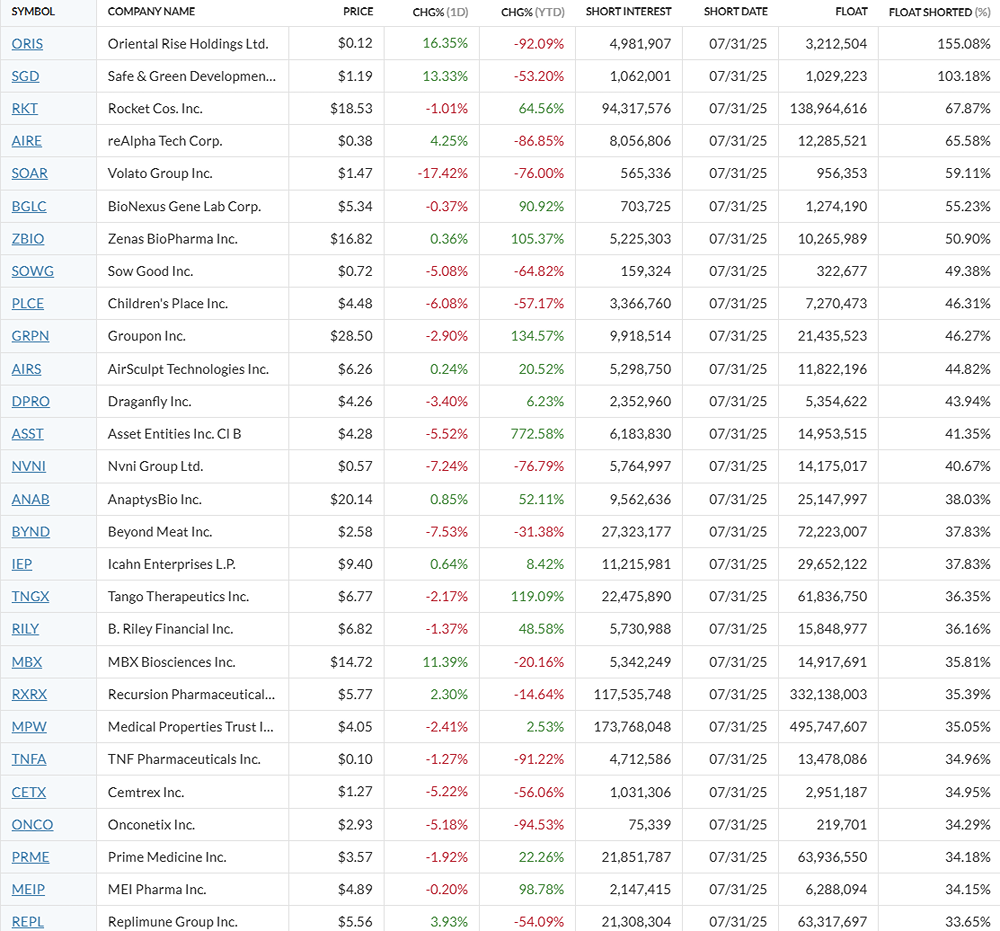Open the SOAR ticker link
Viewport: 1000px width, 931px height.
[29, 174]
